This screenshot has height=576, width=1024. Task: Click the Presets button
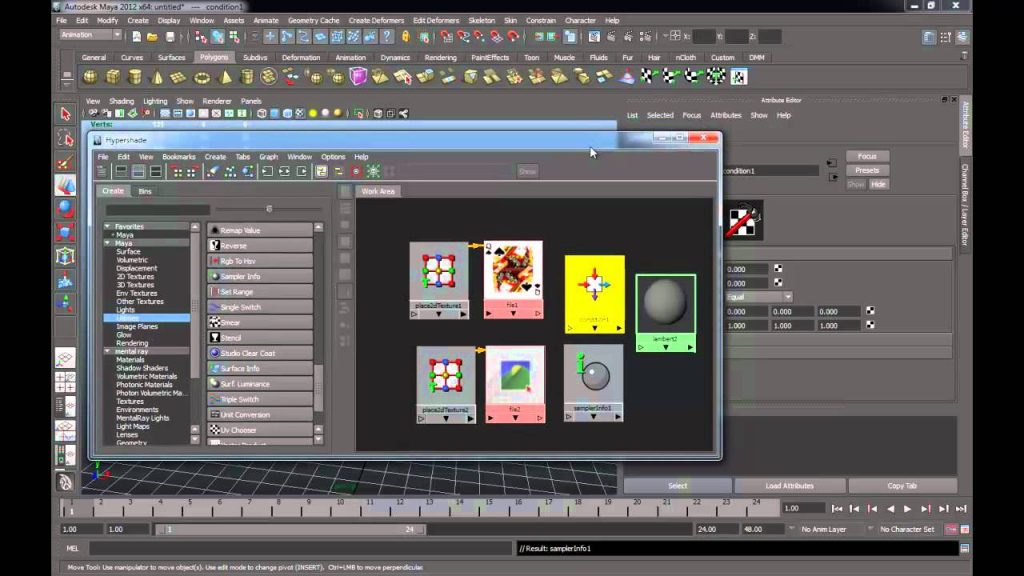pos(867,170)
